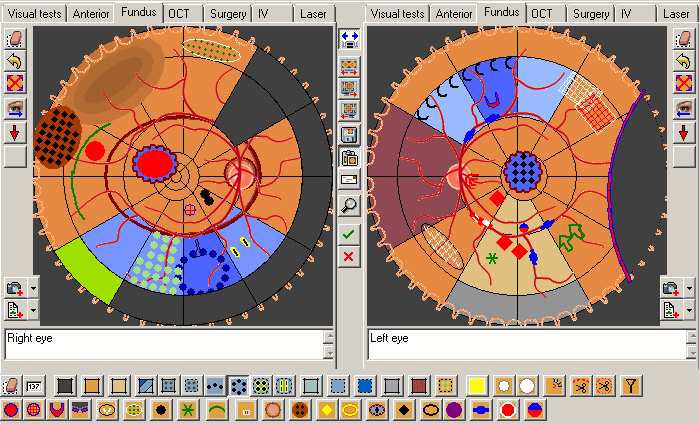Toggle the eye icon in left toolbar
This screenshot has height=424, width=699.
click(15, 108)
